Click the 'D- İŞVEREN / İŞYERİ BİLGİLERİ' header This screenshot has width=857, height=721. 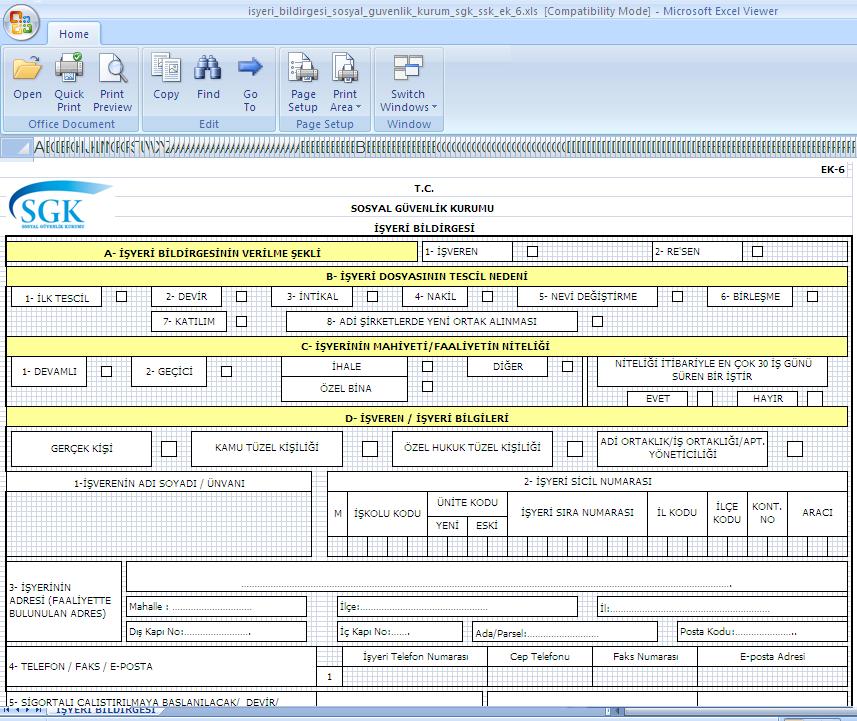click(x=427, y=418)
